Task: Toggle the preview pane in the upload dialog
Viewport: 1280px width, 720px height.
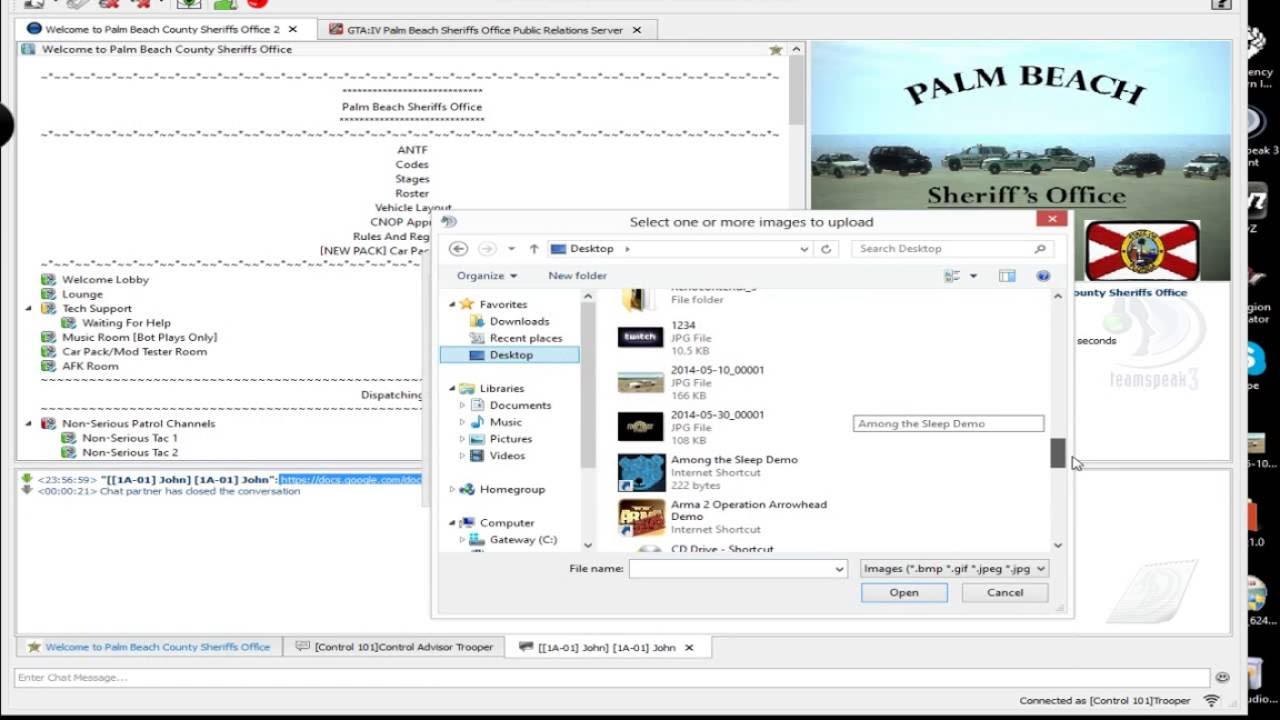Action: coord(1006,276)
